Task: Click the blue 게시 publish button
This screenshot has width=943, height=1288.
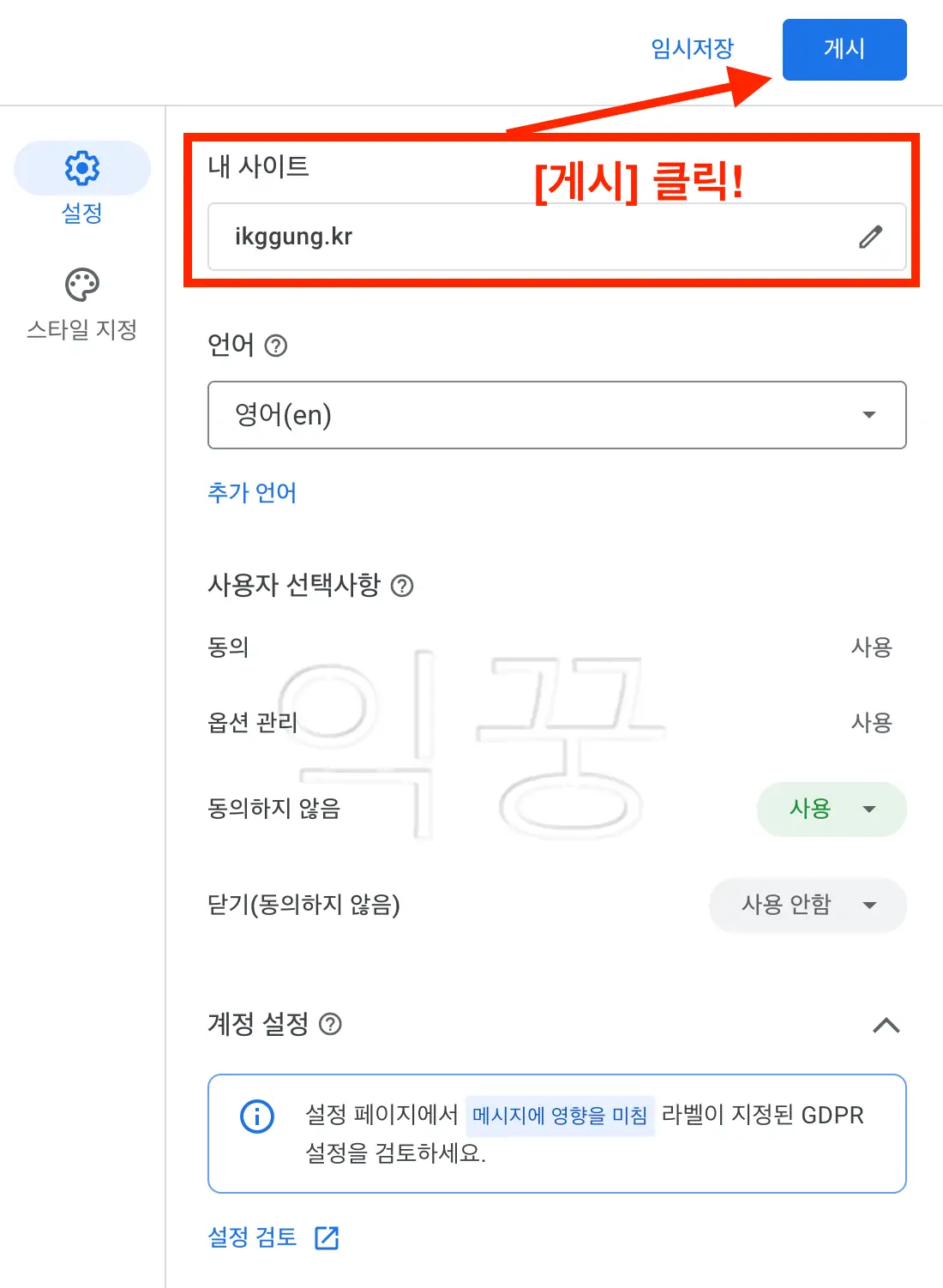Action: point(844,50)
